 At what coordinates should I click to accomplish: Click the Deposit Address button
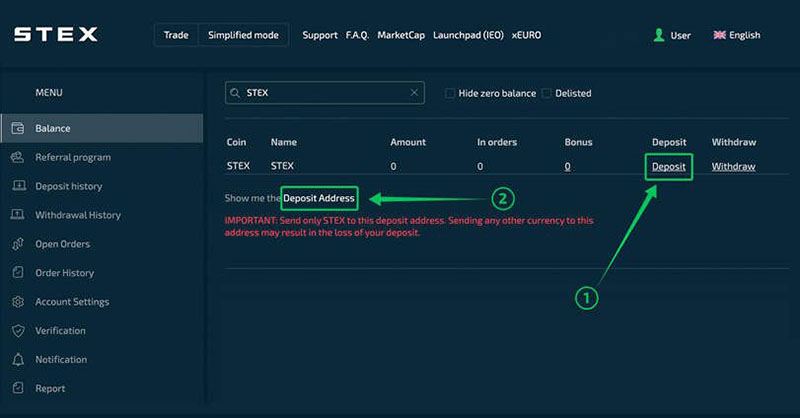[319, 198]
